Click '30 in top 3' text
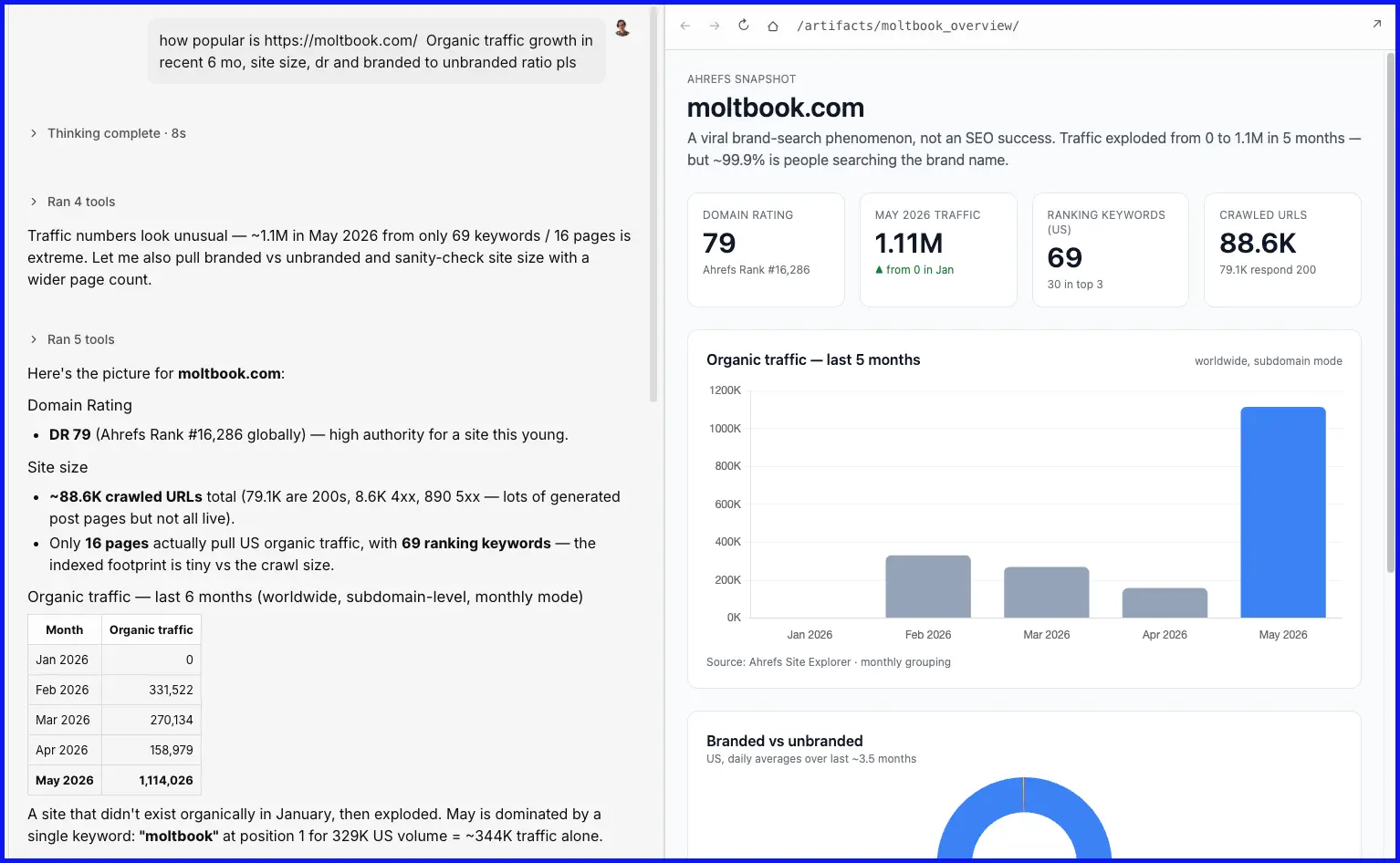This screenshot has height=863, width=1400. click(1075, 285)
